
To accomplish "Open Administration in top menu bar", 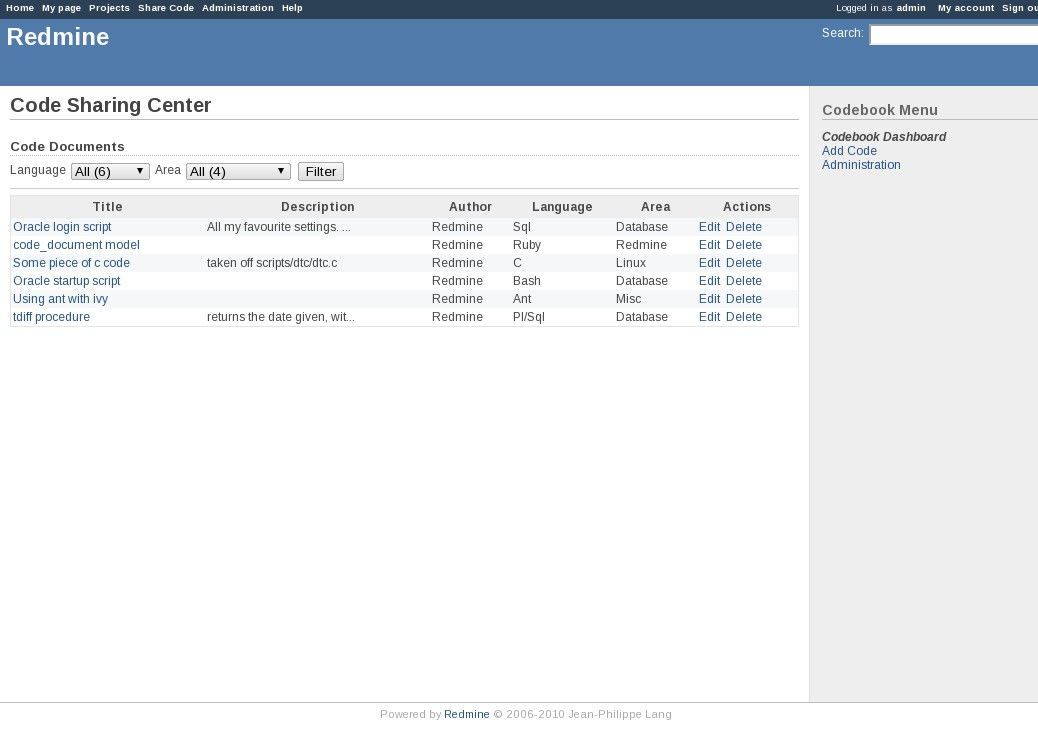I will 238,8.
